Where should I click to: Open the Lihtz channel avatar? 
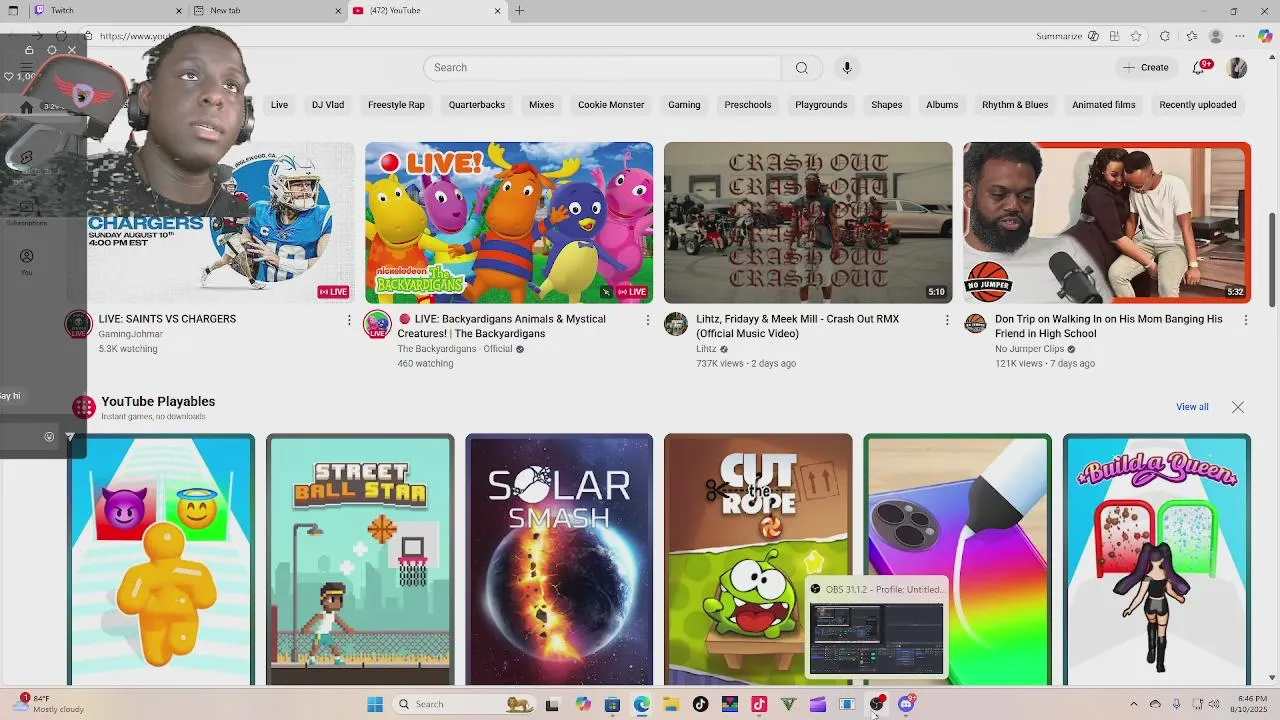click(x=676, y=325)
